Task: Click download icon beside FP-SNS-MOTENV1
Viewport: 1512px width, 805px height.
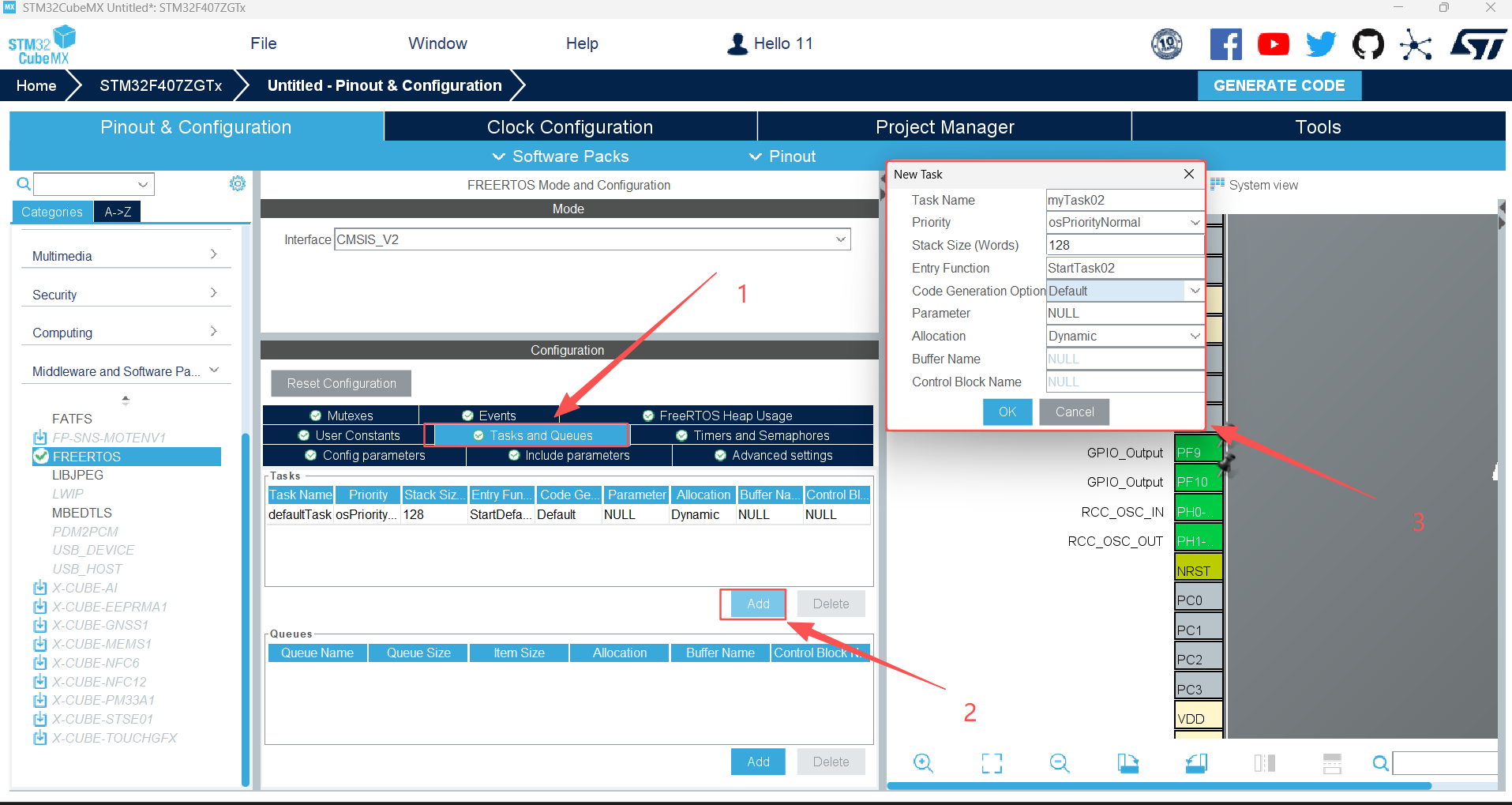Action: pos(40,438)
